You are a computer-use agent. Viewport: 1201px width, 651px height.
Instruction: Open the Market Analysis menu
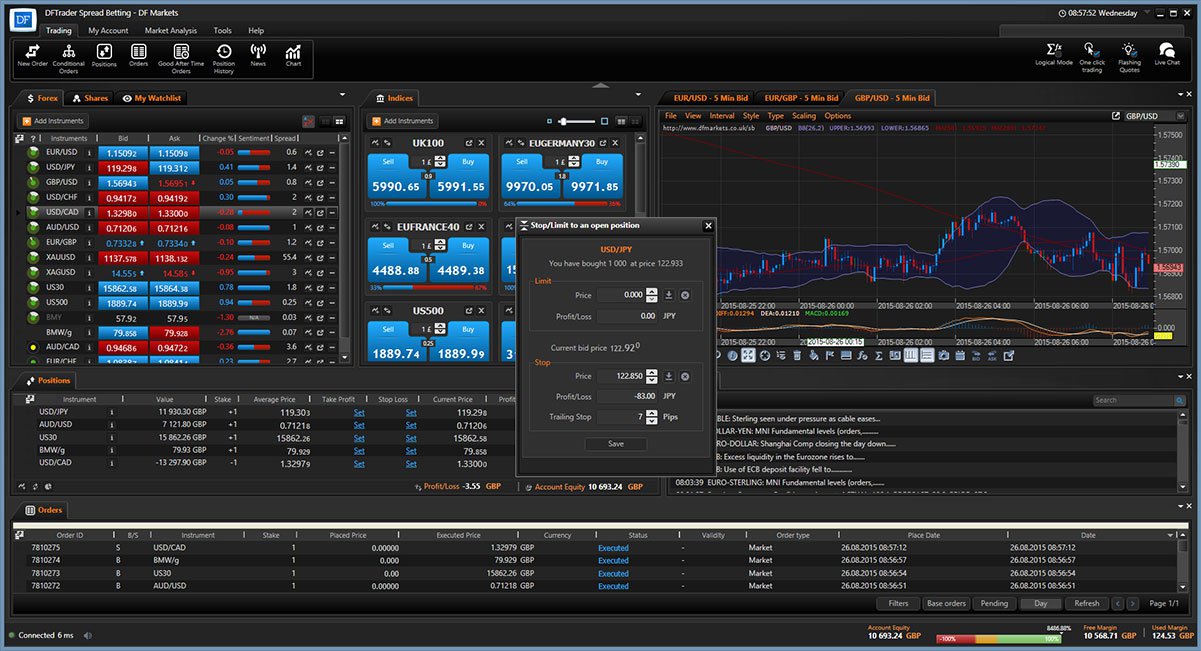(170, 31)
